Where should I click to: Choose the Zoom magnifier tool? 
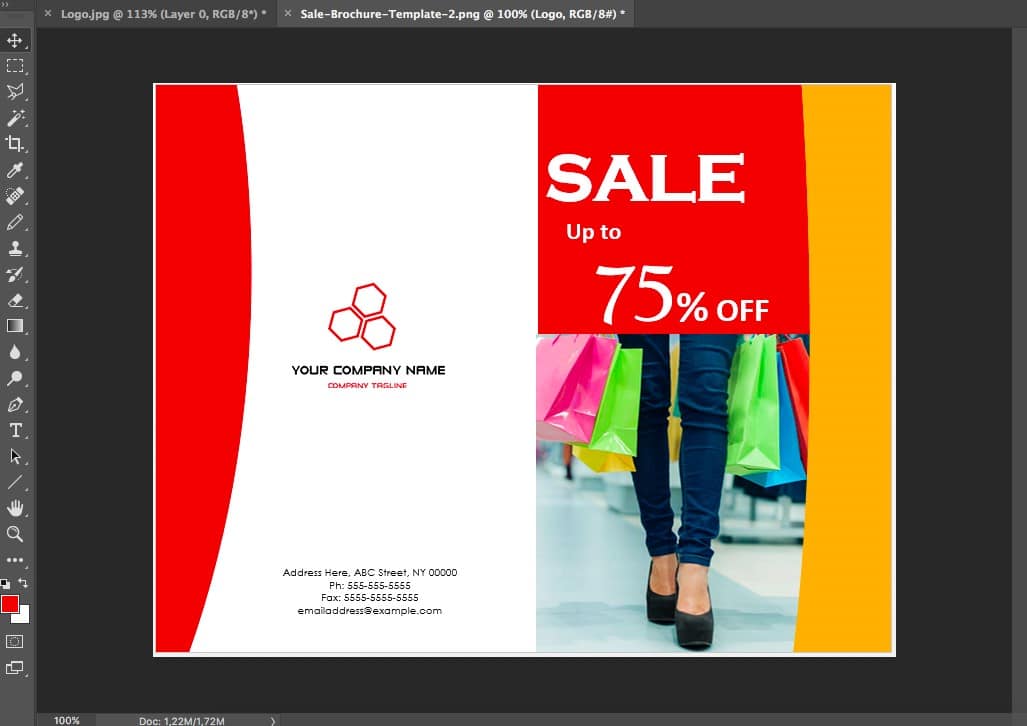[x=15, y=534]
